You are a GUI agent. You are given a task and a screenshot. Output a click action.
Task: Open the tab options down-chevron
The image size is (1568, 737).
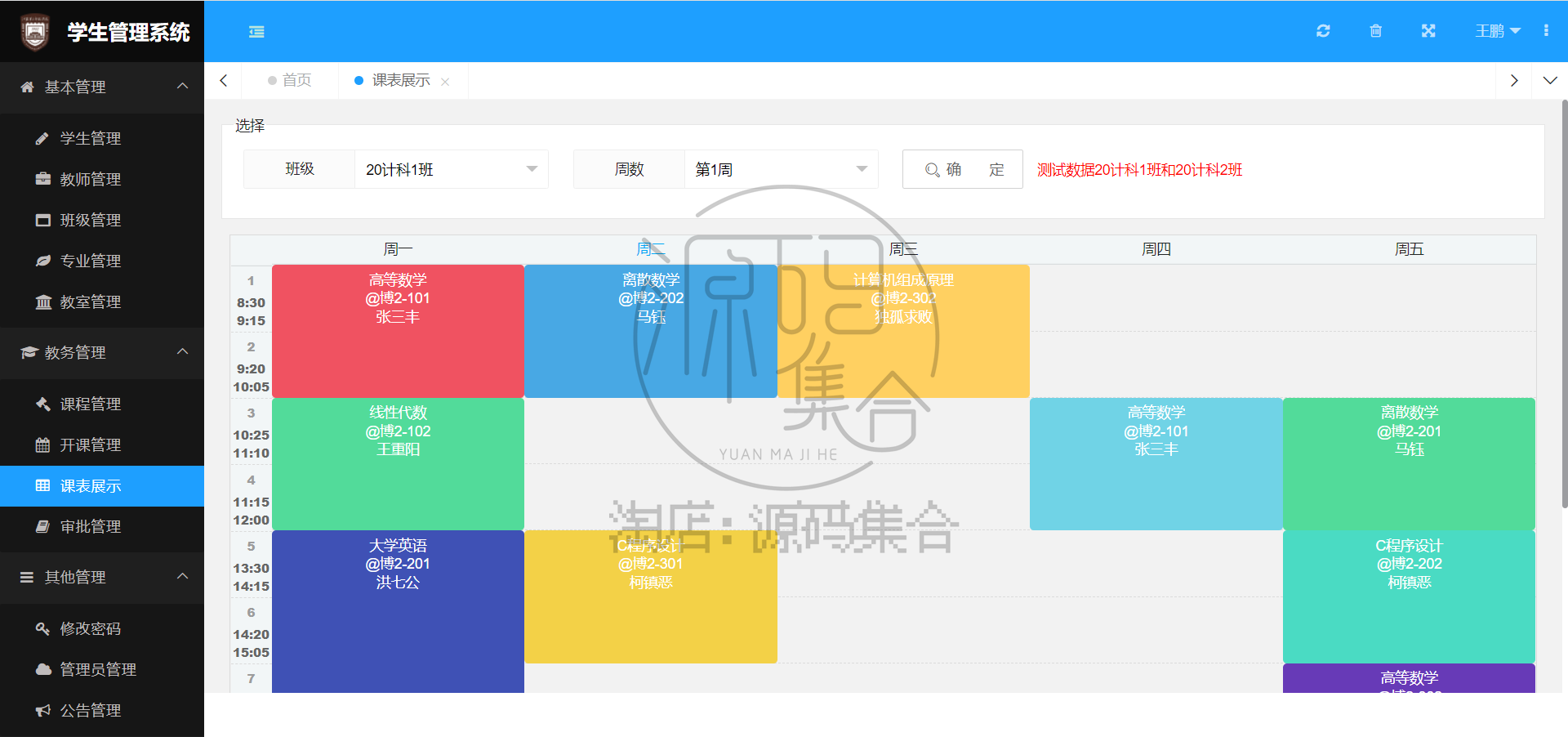coord(1549,80)
